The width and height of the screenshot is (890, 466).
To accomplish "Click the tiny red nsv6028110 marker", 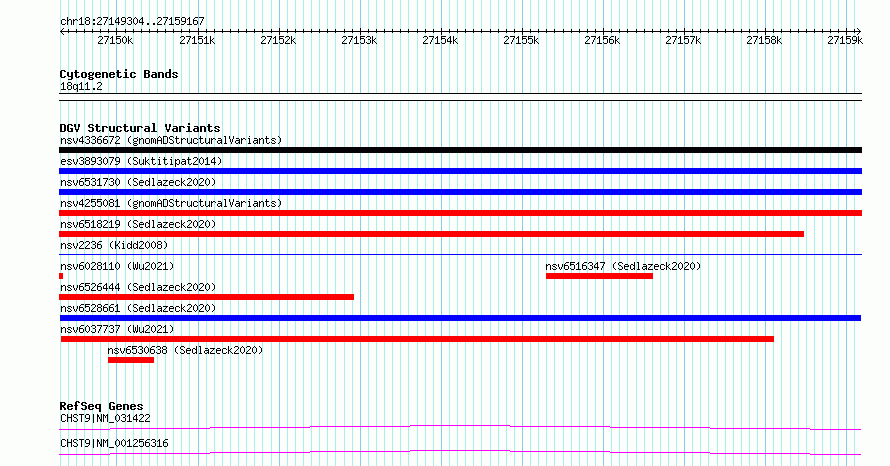I will coord(61,276).
